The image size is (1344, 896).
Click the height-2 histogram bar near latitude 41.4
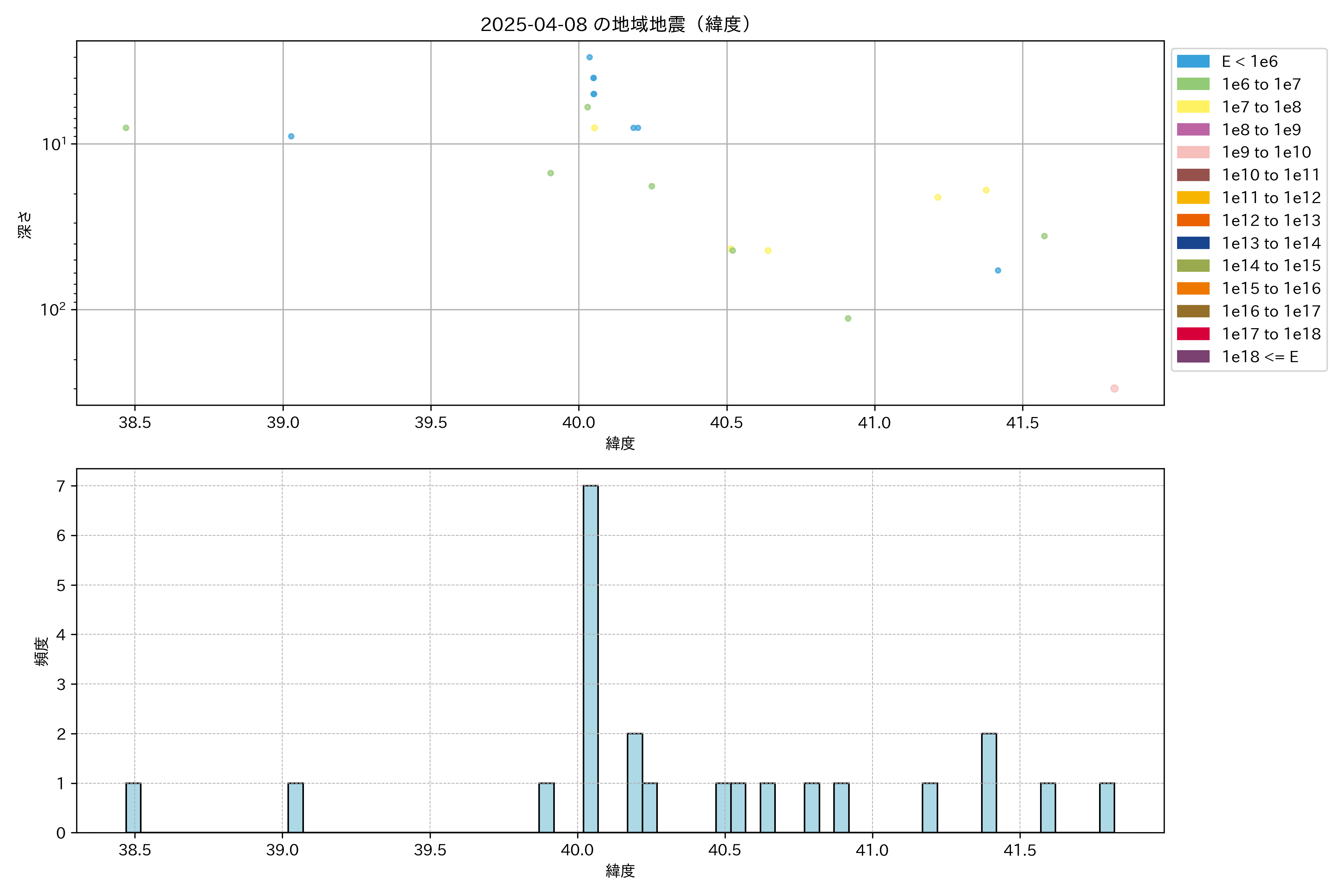989,783
